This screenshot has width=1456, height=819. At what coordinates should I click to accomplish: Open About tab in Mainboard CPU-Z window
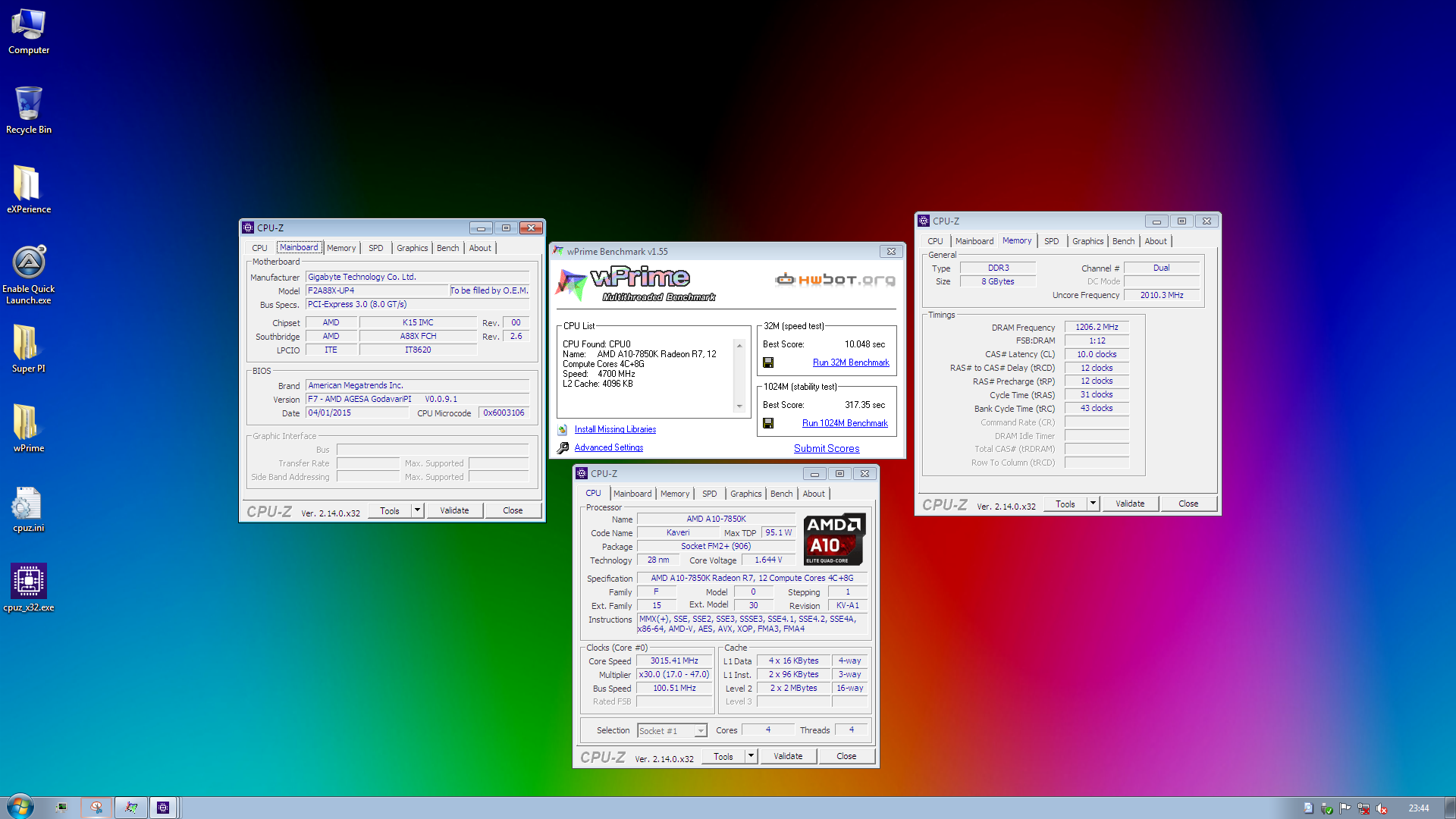pos(480,248)
